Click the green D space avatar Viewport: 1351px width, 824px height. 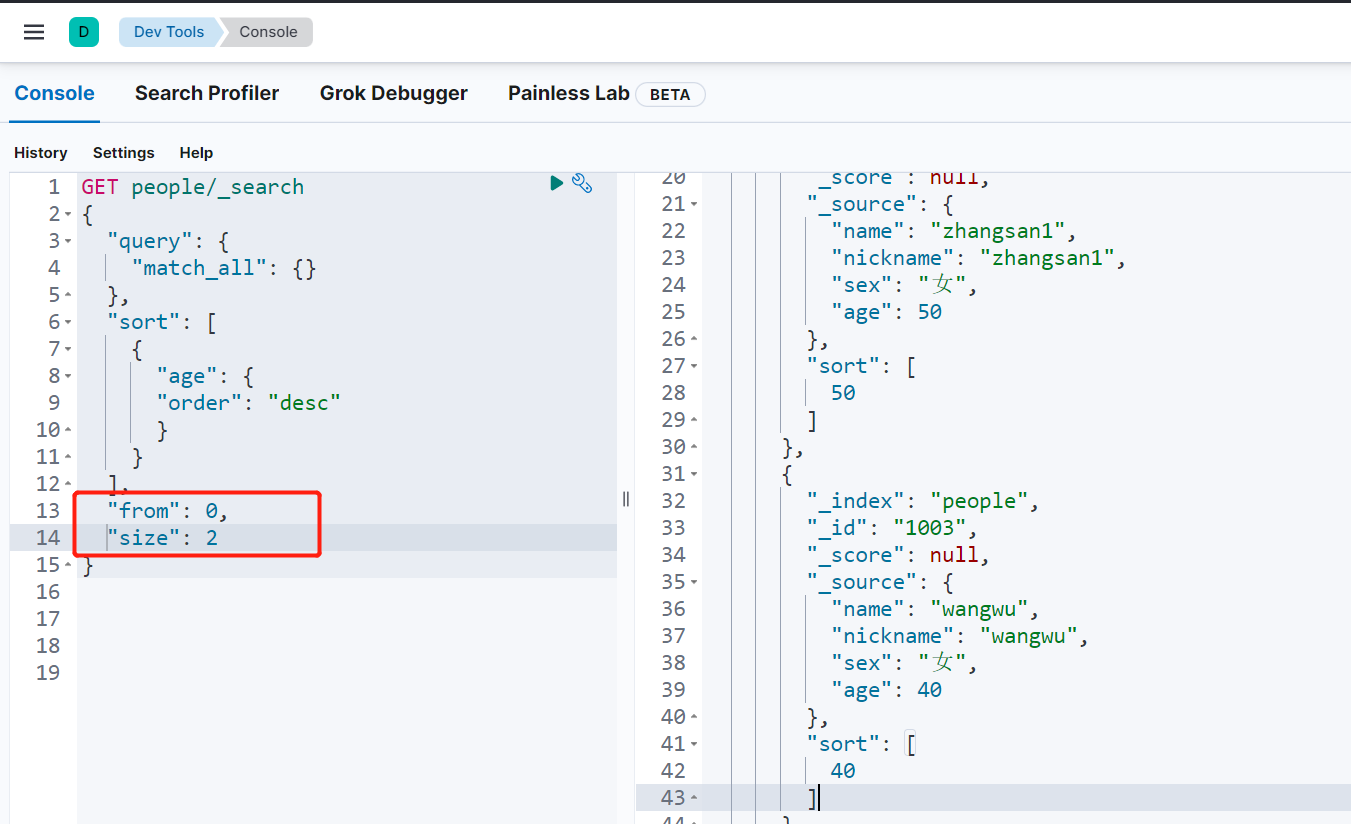point(84,32)
